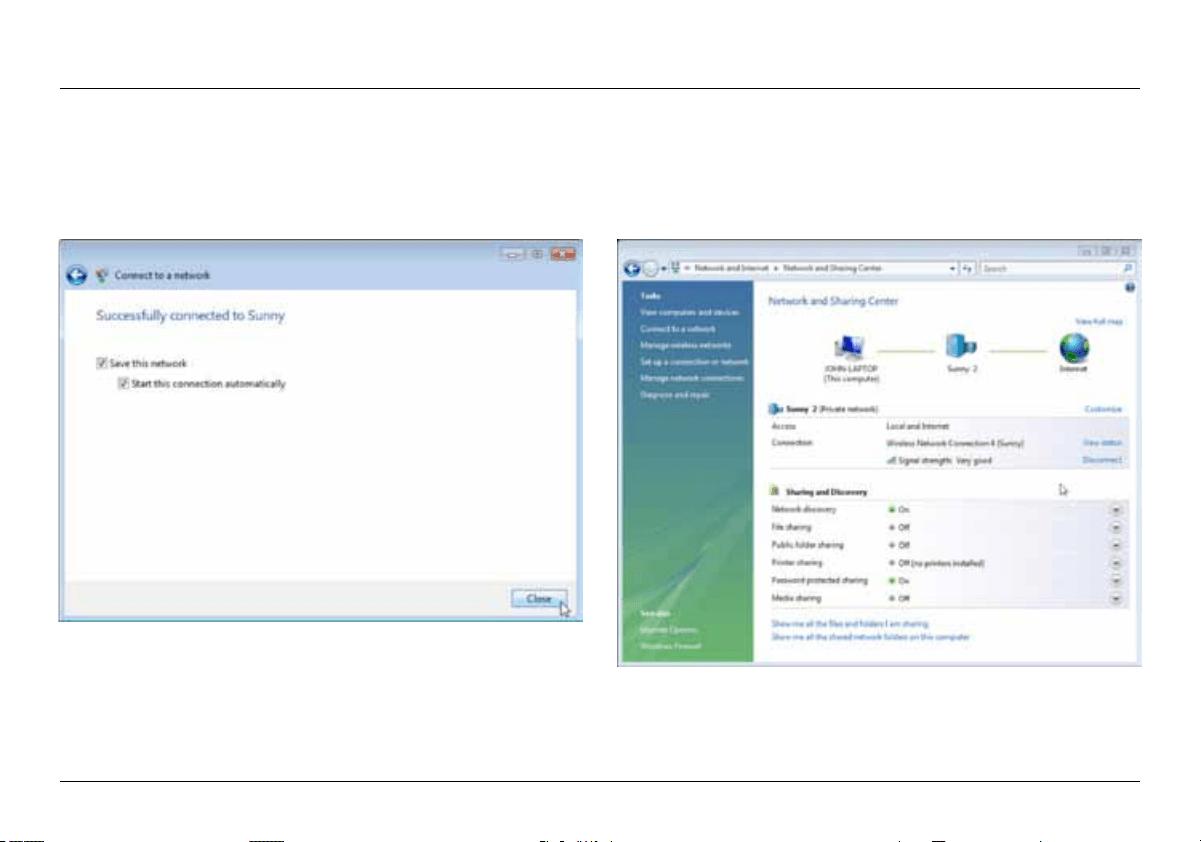Viewport: 1201px width, 842px height.
Task: Click Back arrow in Connect to a network dialog
Action: pos(77,275)
